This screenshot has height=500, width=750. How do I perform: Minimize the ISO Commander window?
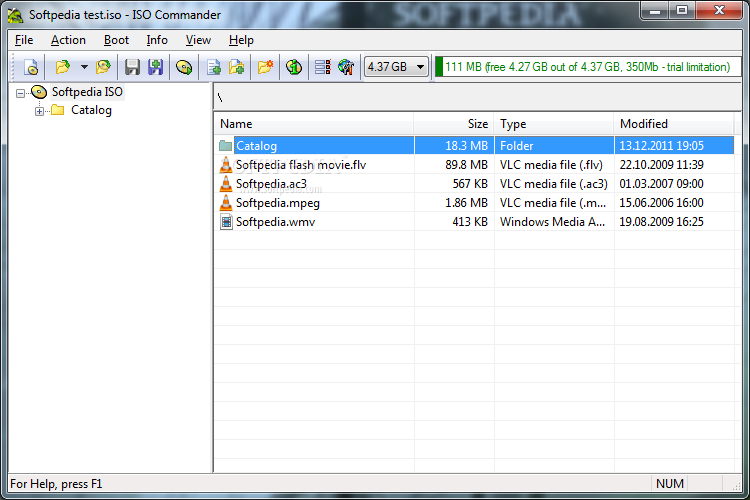655,11
